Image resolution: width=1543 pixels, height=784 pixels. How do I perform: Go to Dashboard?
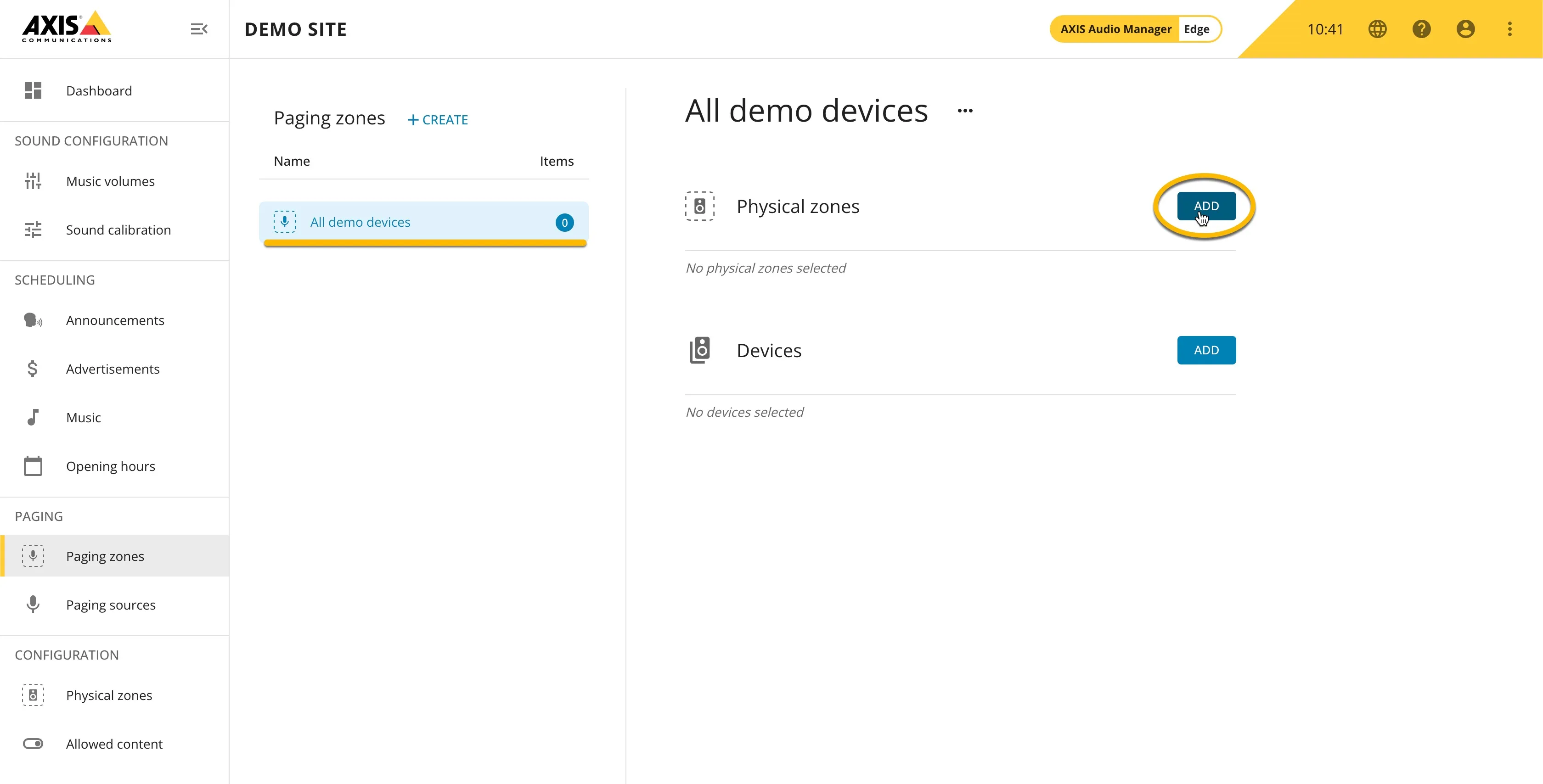[x=114, y=90]
